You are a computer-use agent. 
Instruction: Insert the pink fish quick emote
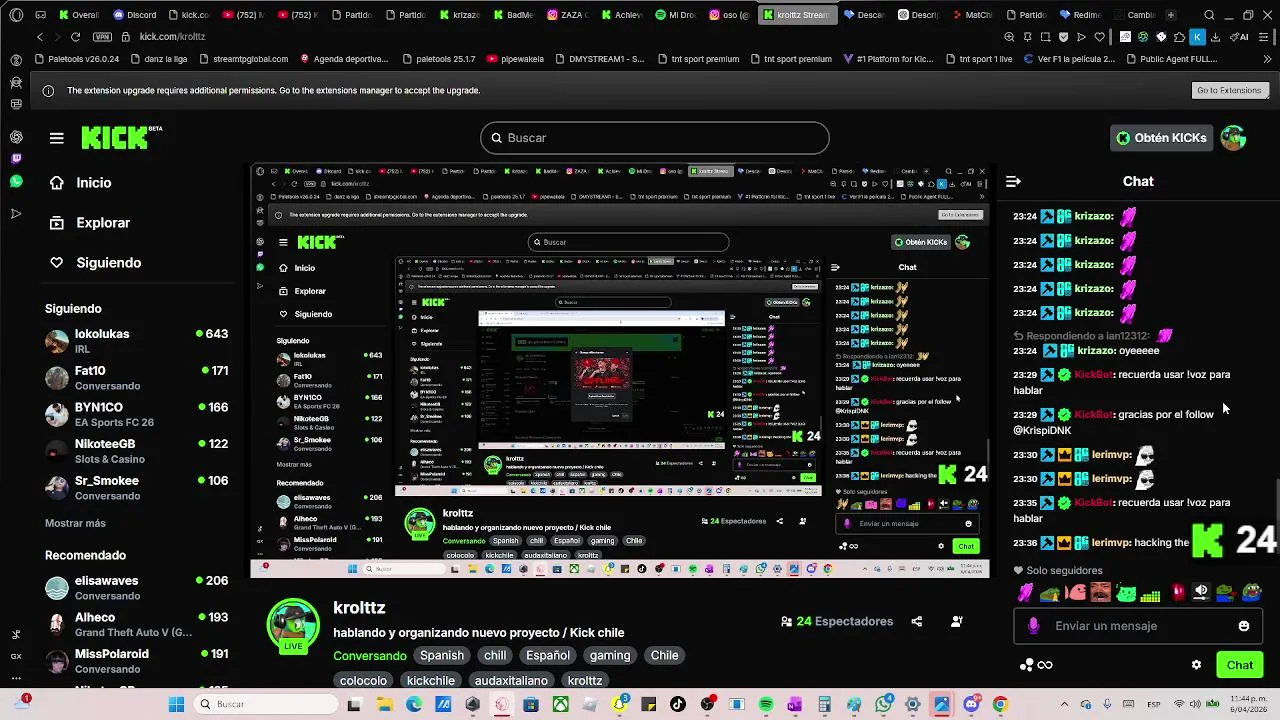1076,593
